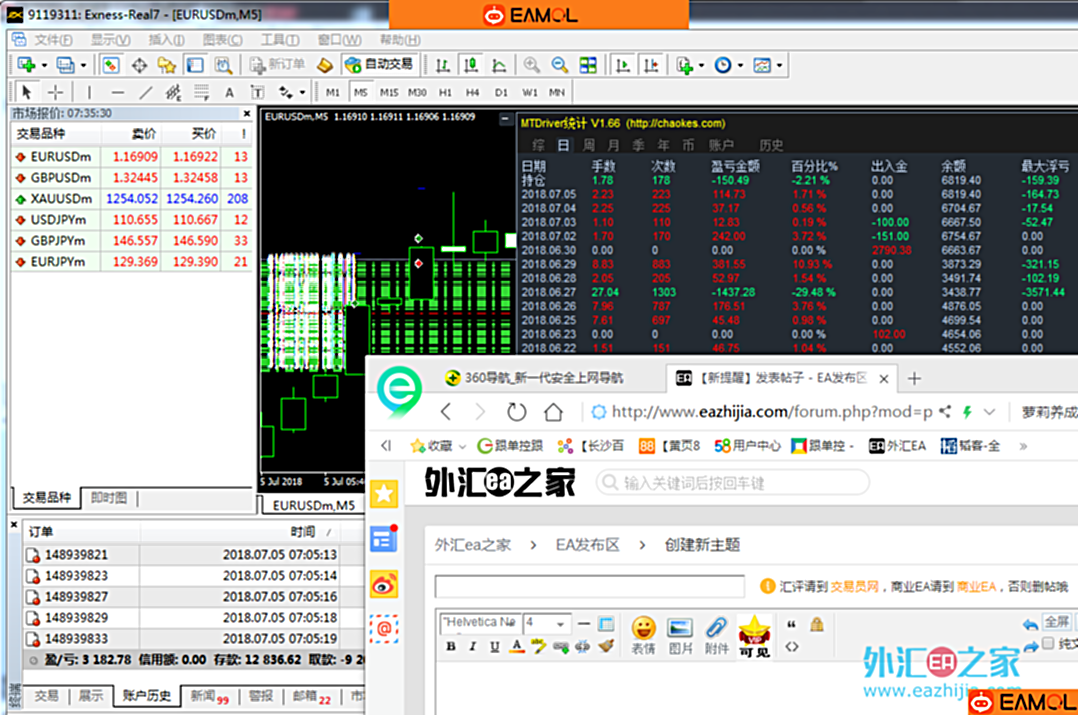This screenshot has width=1078, height=715.
Task: Open the 图表(C) menu
Action: pos(223,40)
